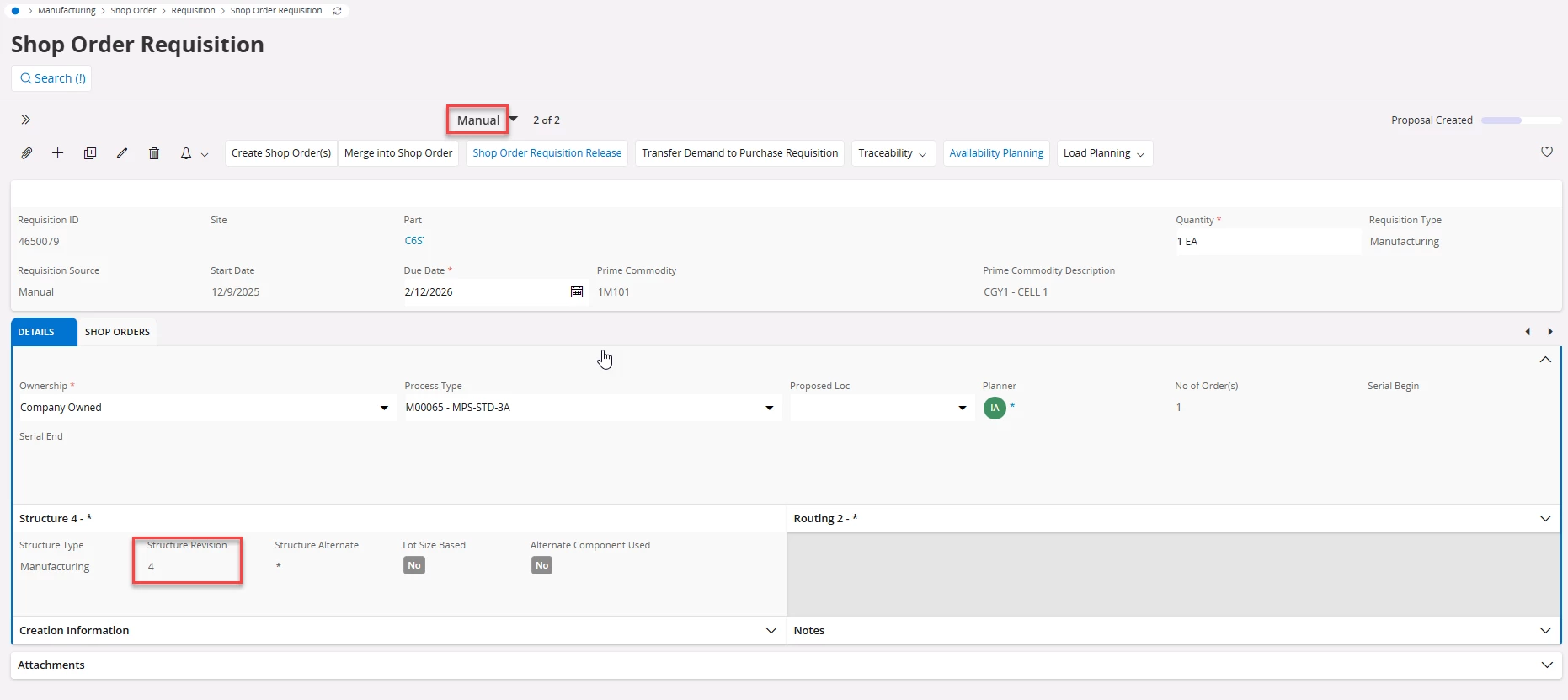Go to Manufacturing in breadcrumb
The image size is (1568, 700).
pyautogui.click(x=67, y=11)
